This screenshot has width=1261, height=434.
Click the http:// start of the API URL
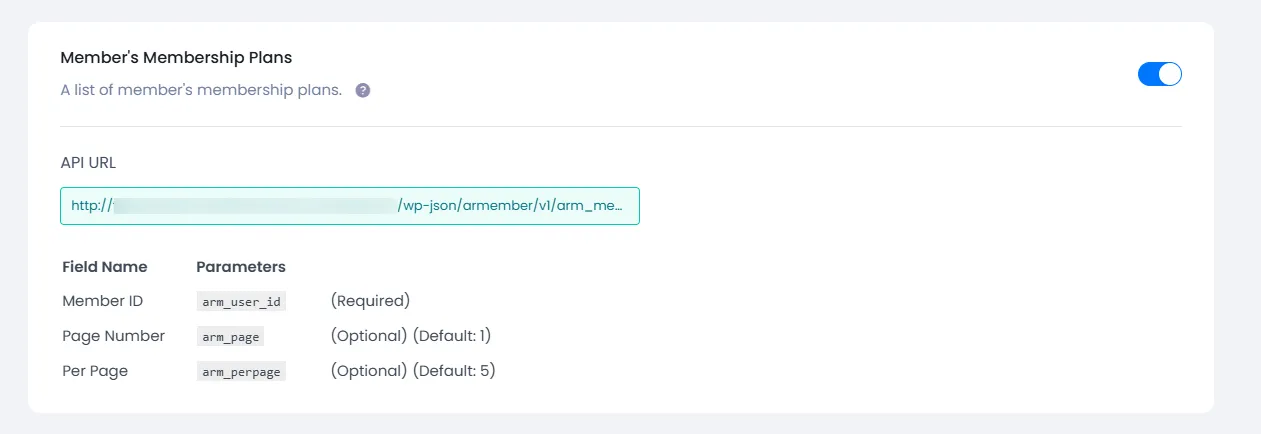(90, 206)
